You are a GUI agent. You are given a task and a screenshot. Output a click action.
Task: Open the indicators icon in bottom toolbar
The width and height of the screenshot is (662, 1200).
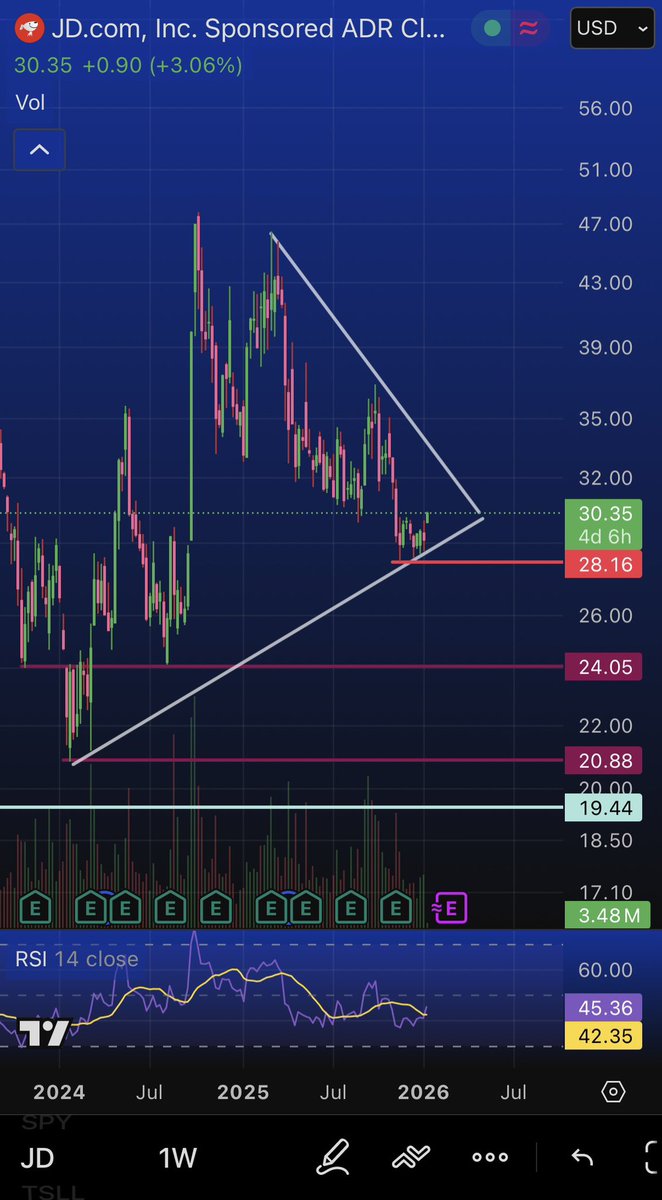(x=410, y=1158)
